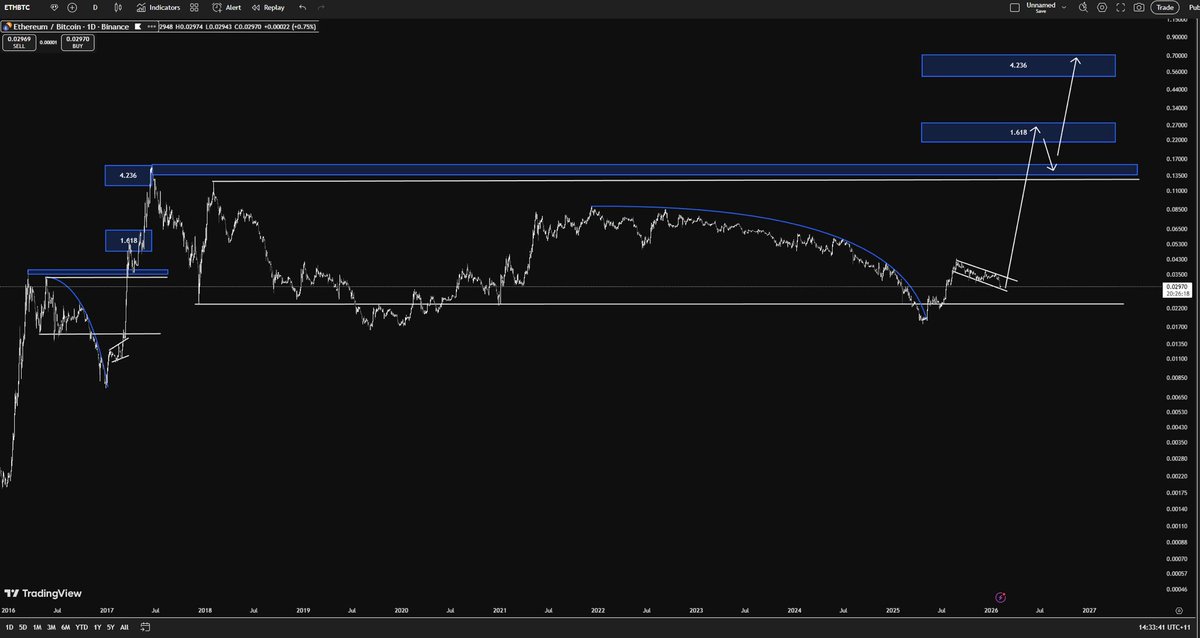Select the 6M time range
1200x638 pixels.
pyautogui.click(x=65, y=628)
